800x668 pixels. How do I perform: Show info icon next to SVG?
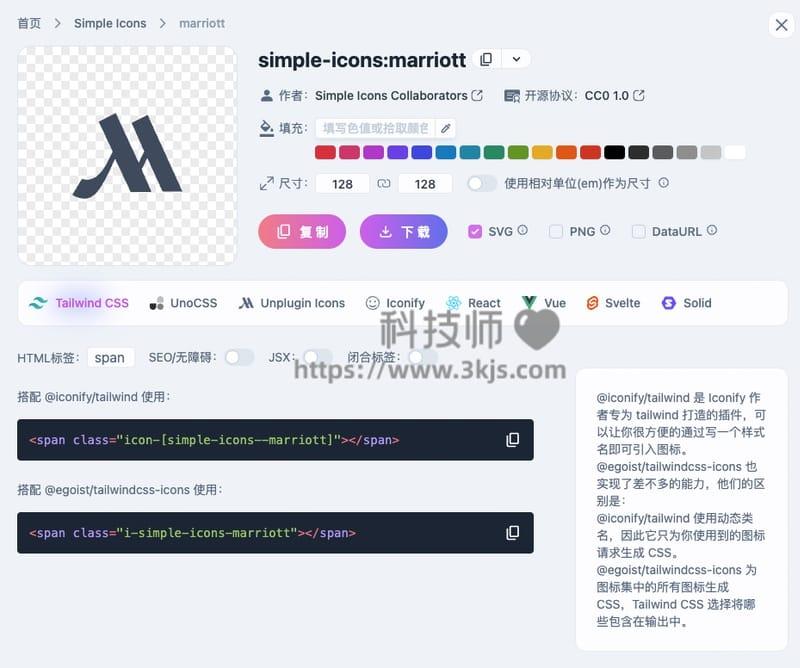point(522,230)
